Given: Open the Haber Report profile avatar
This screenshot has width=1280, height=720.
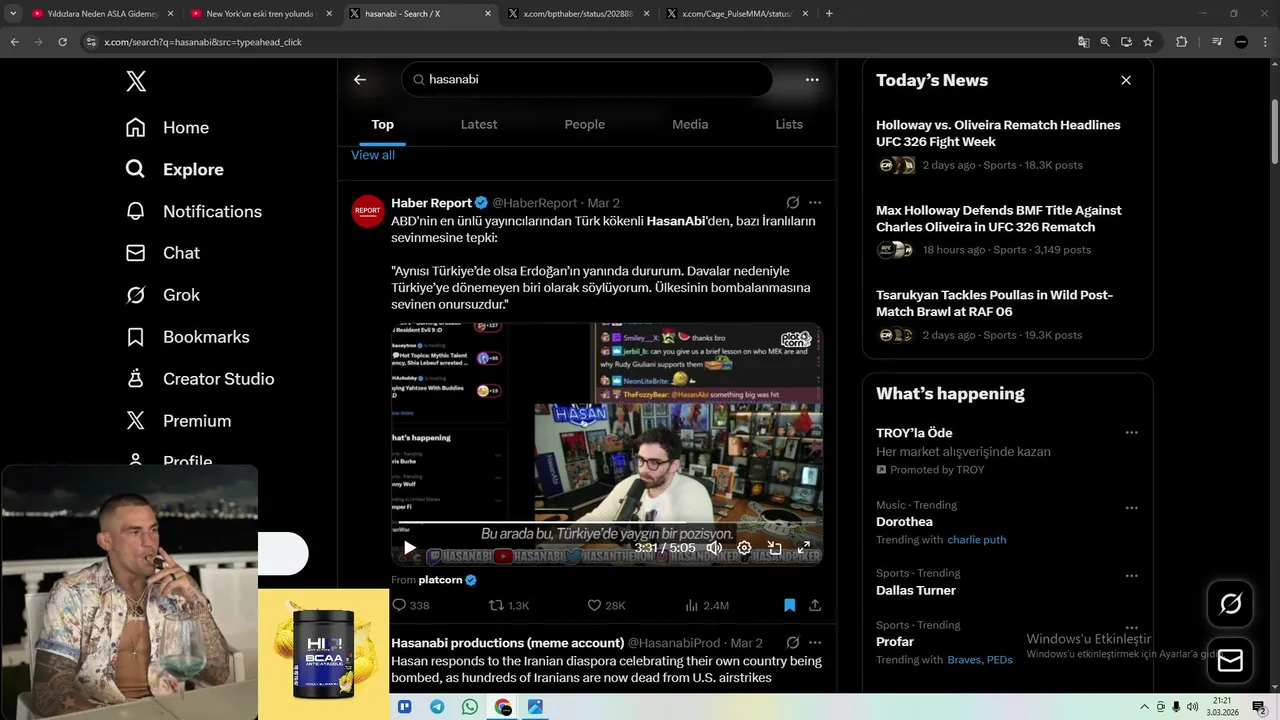Looking at the screenshot, I should point(368,211).
